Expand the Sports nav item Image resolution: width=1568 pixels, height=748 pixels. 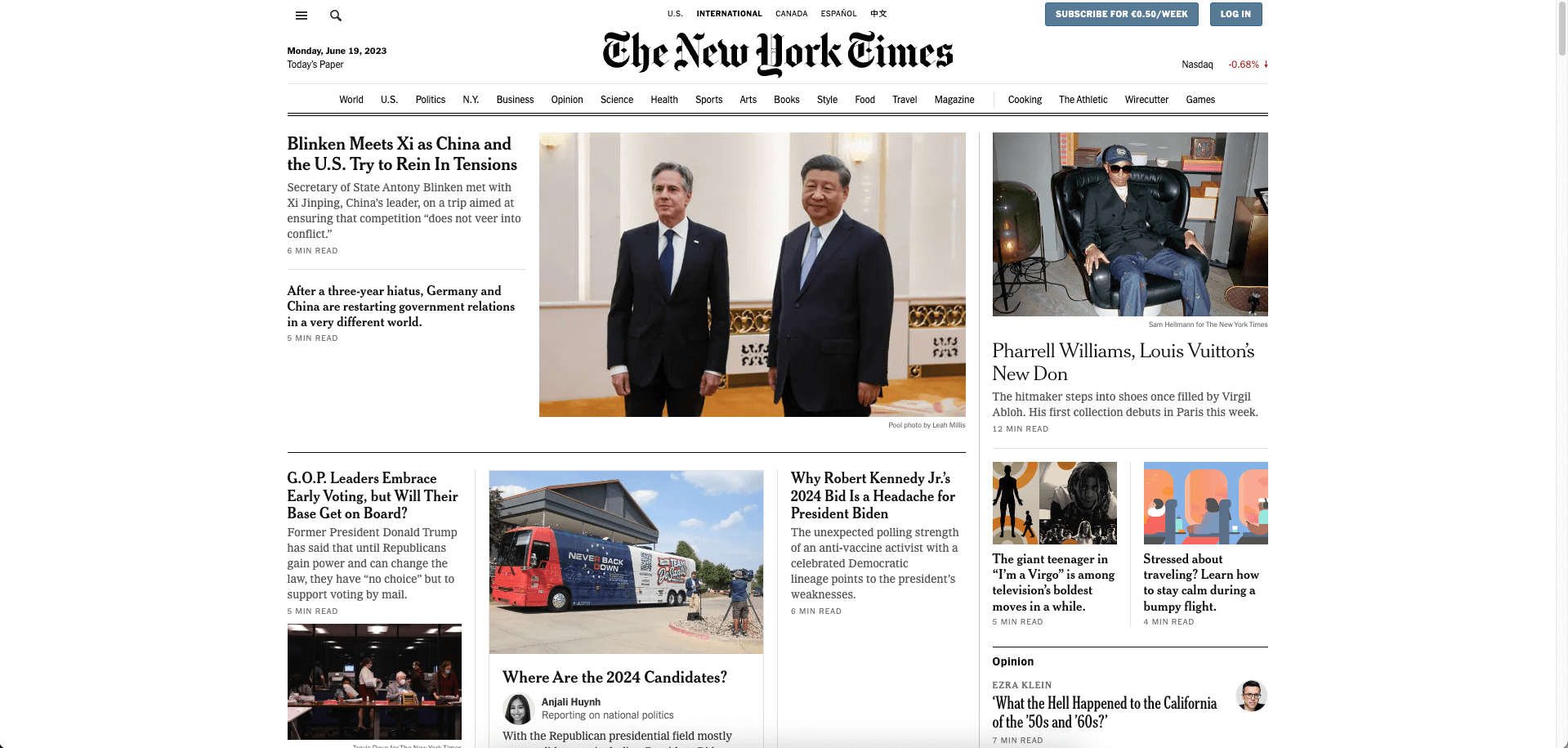(x=708, y=100)
